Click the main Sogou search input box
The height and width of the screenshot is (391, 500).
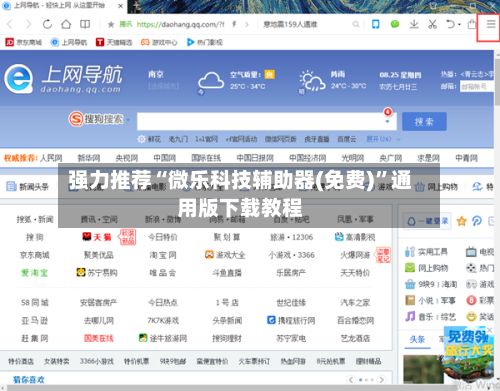tap(267, 121)
